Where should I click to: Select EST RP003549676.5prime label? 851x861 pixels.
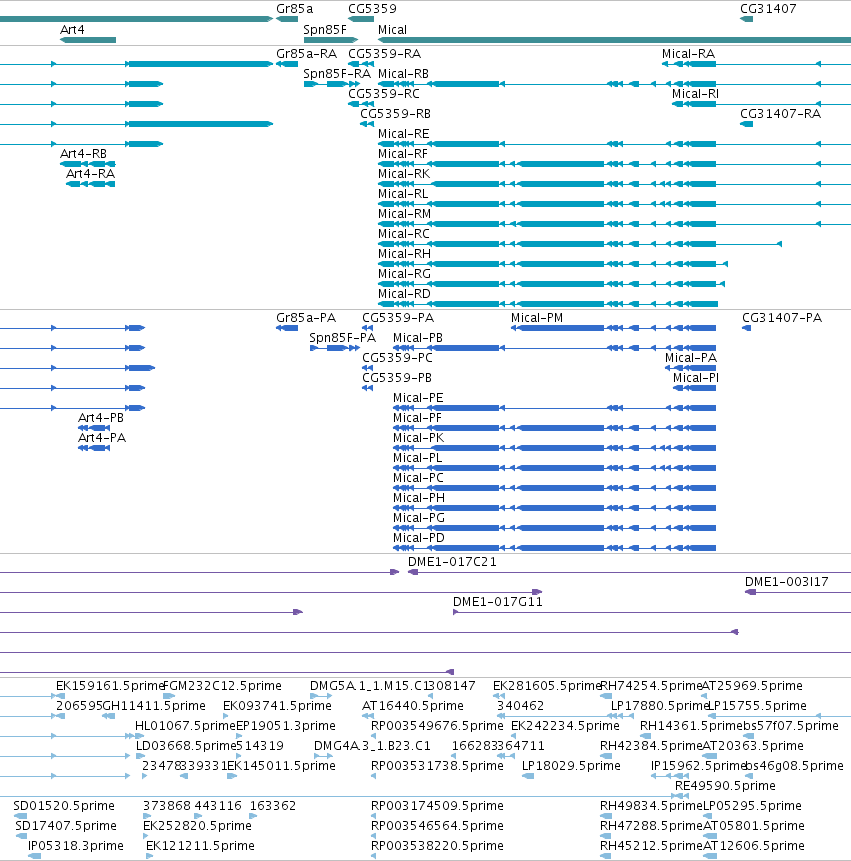(x=437, y=726)
